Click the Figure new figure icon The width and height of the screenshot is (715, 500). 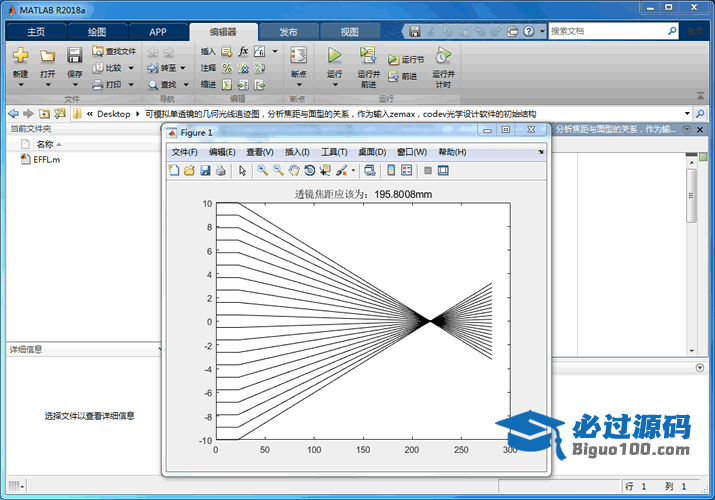174,170
